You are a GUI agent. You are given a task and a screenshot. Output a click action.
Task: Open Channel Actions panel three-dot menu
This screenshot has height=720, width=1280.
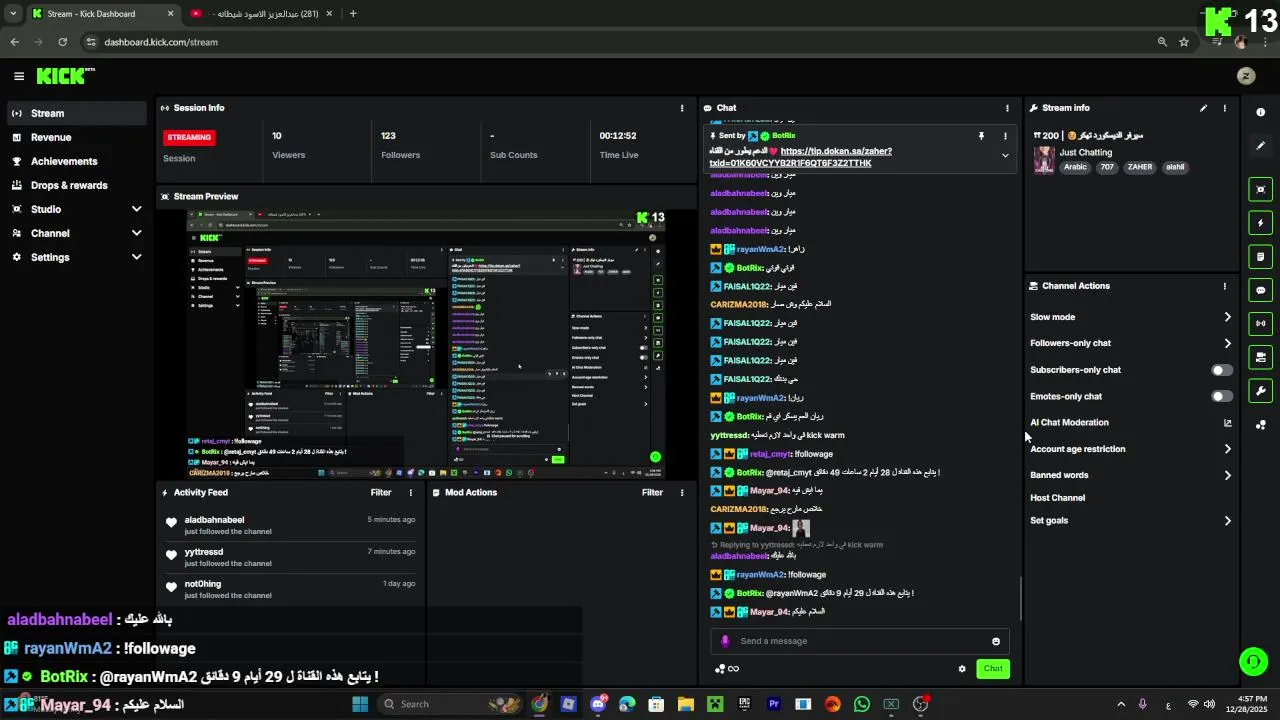[x=1225, y=286]
